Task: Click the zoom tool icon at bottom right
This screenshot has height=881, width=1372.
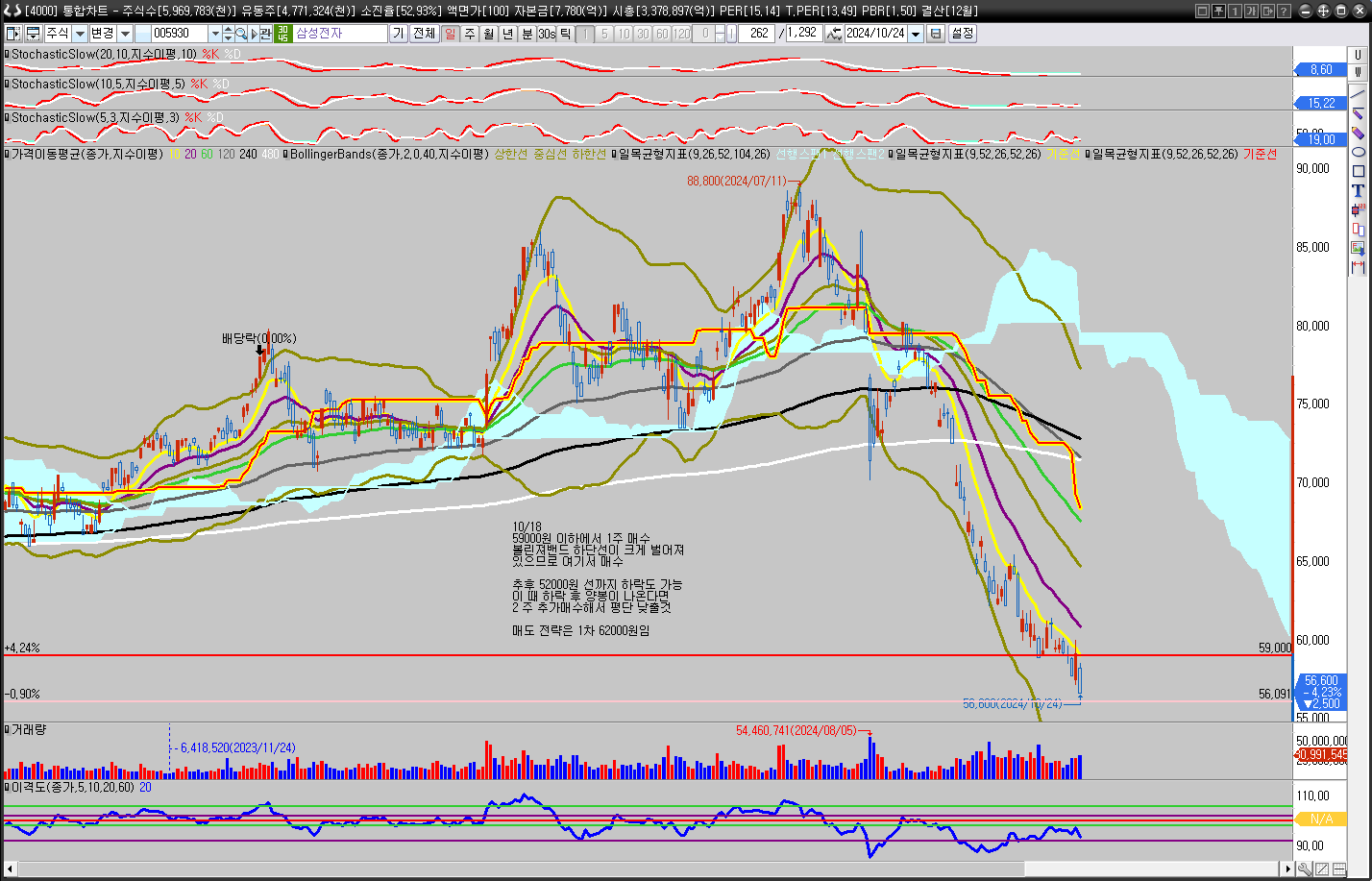Action: click(1305, 869)
